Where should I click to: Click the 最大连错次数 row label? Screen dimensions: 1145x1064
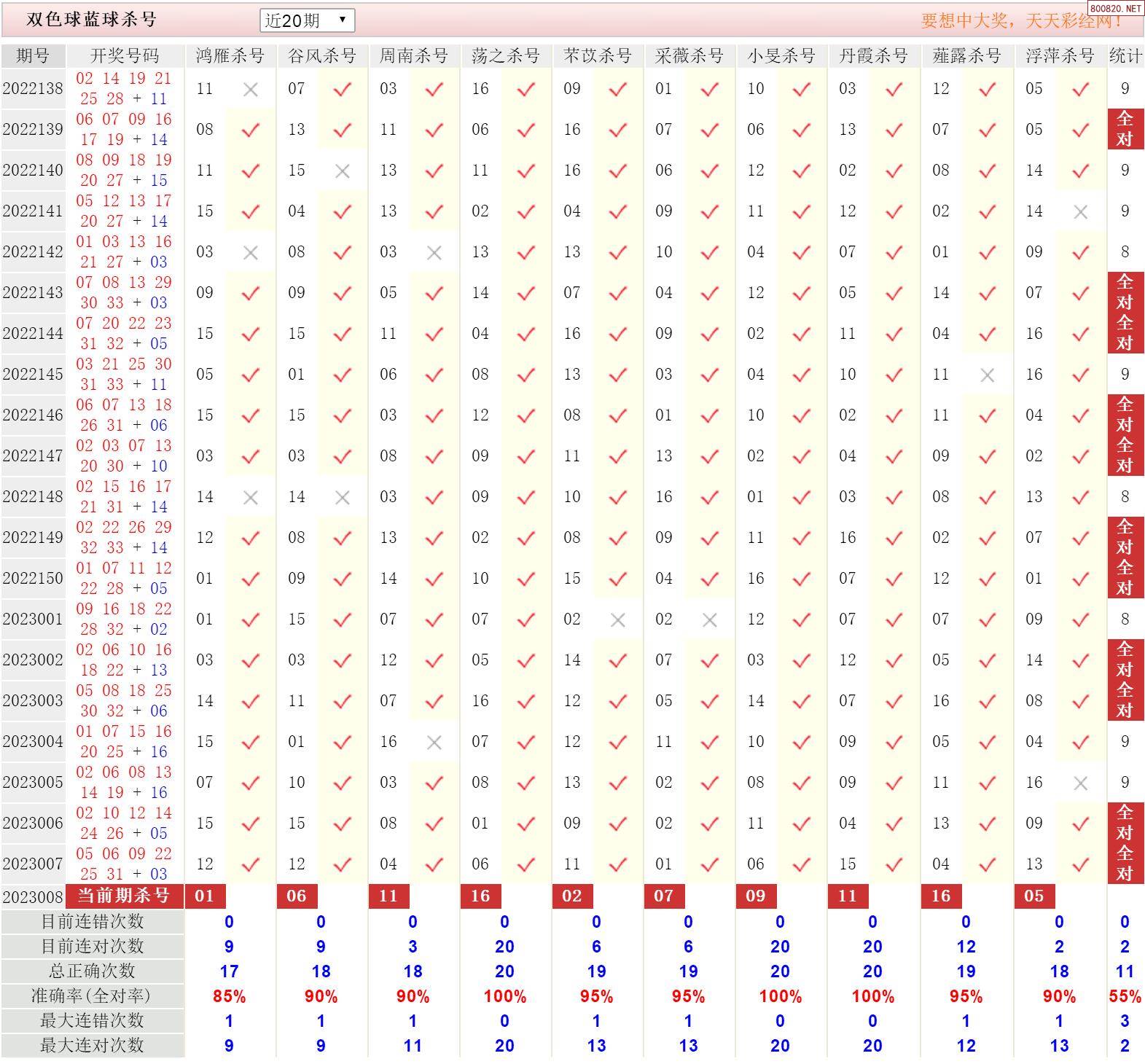tap(93, 1021)
